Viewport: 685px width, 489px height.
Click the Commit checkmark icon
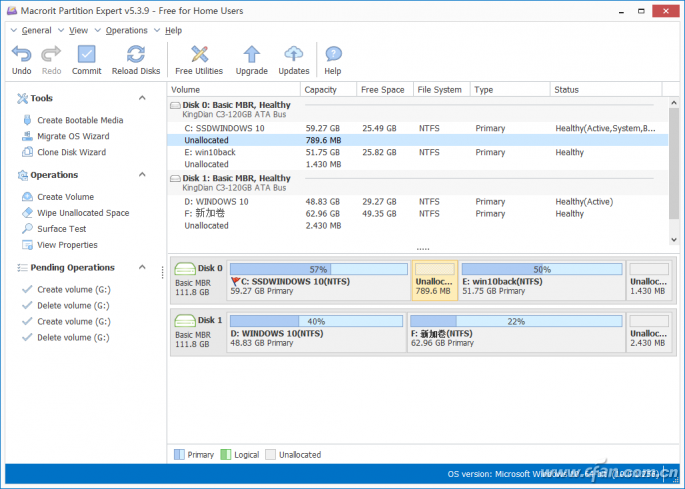[x=86, y=55]
